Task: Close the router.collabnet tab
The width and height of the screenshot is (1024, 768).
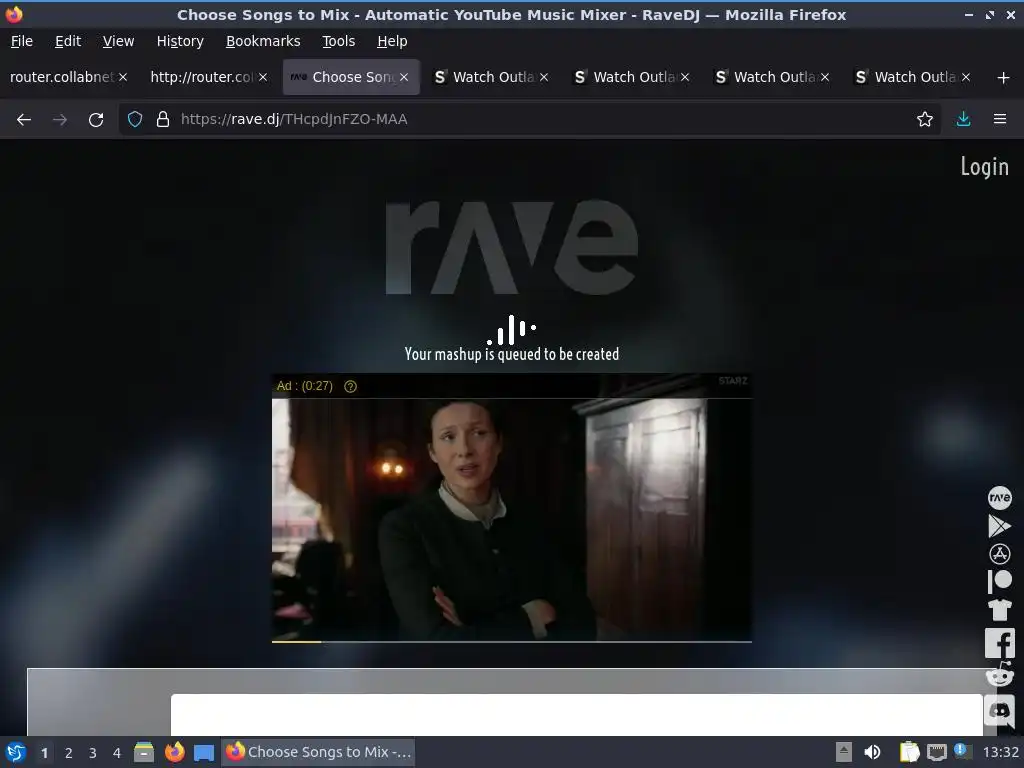Action: 123,78
